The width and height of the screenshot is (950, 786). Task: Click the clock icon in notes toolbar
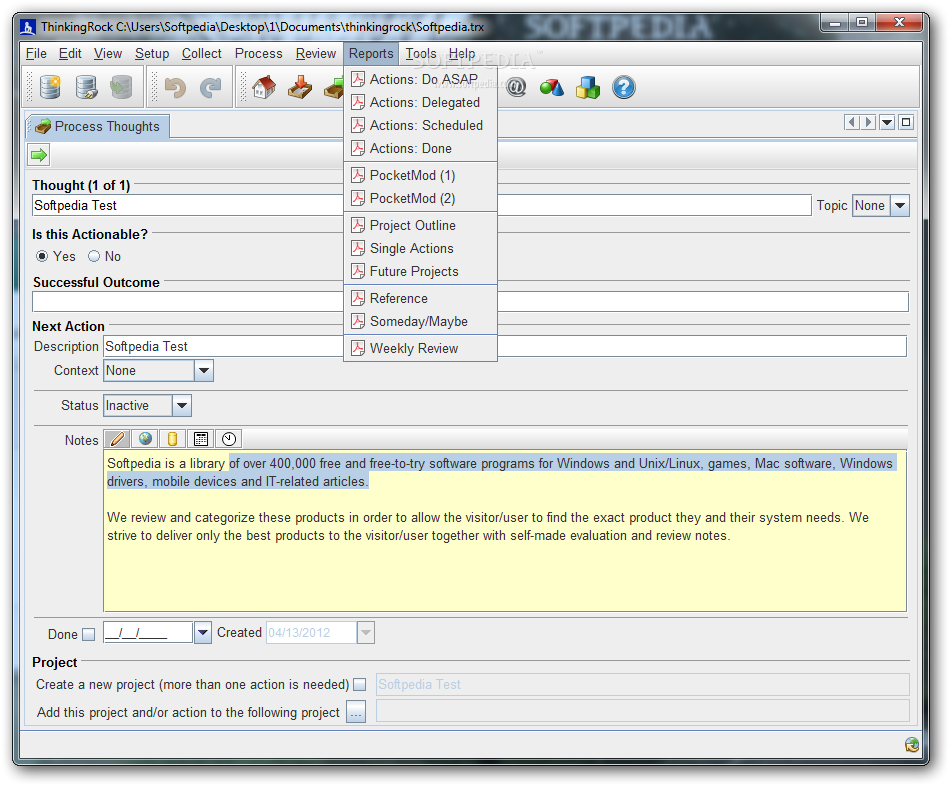pos(229,438)
